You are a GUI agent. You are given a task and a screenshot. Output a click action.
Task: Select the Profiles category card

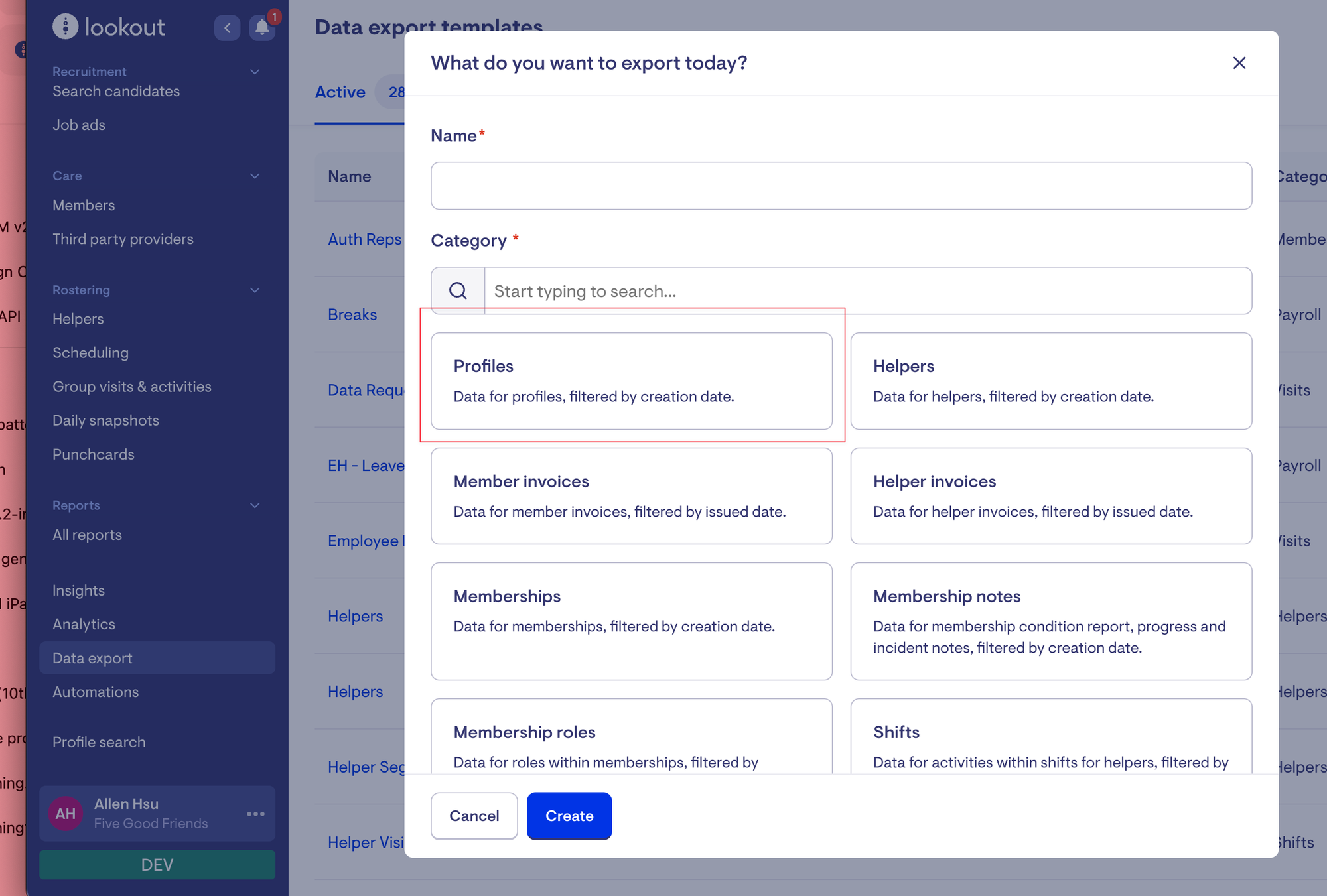pyautogui.click(x=631, y=381)
